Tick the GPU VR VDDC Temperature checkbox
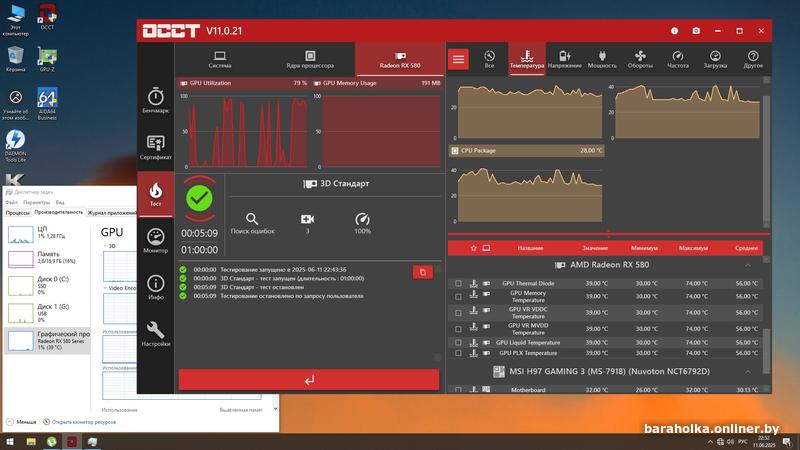 [458, 313]
